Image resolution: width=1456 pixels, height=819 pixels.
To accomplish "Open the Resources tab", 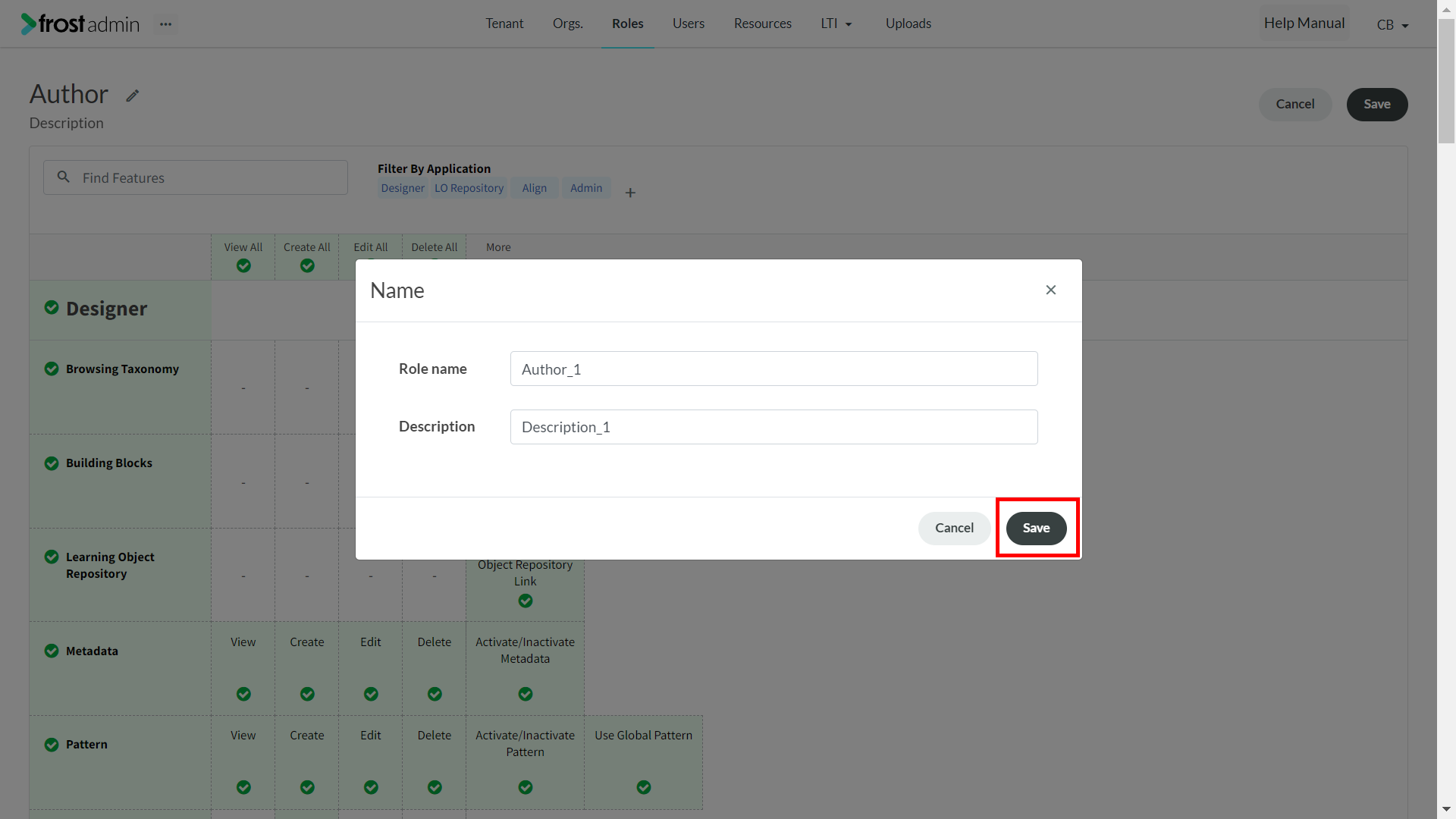I will pyautogui.click(x=763, y=24).
